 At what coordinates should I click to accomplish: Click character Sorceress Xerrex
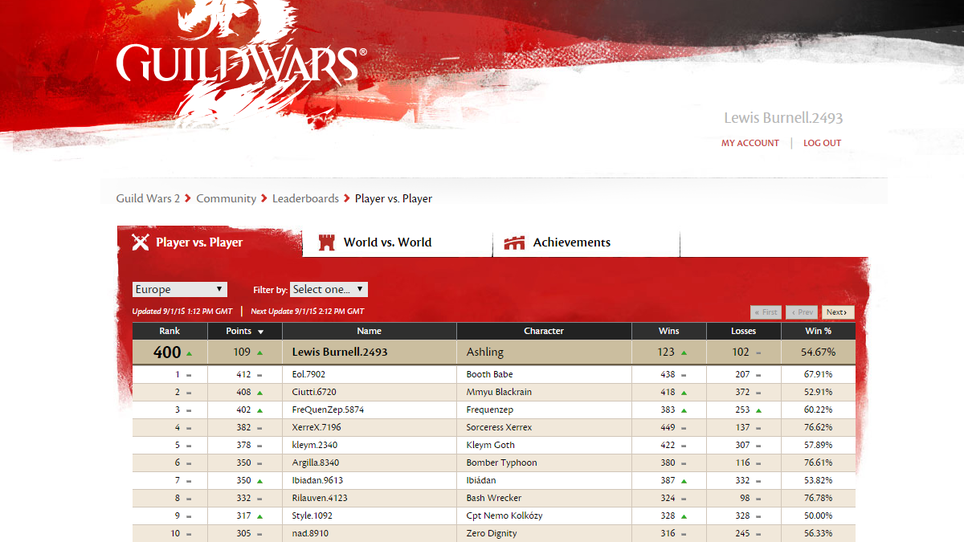click(499, 427)
